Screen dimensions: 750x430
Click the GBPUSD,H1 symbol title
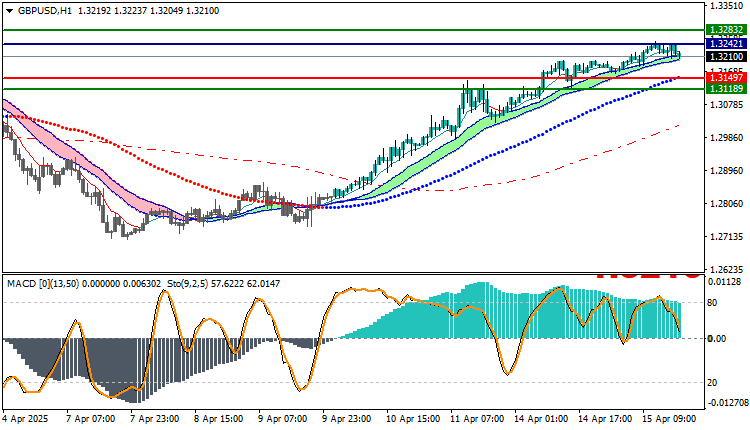[45, 11]
